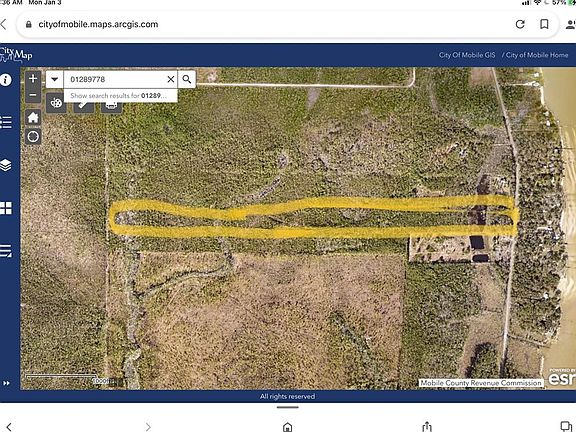Zoom in on the map
Image resolution: width=576 pixels, height=432 pixels.
33,79
